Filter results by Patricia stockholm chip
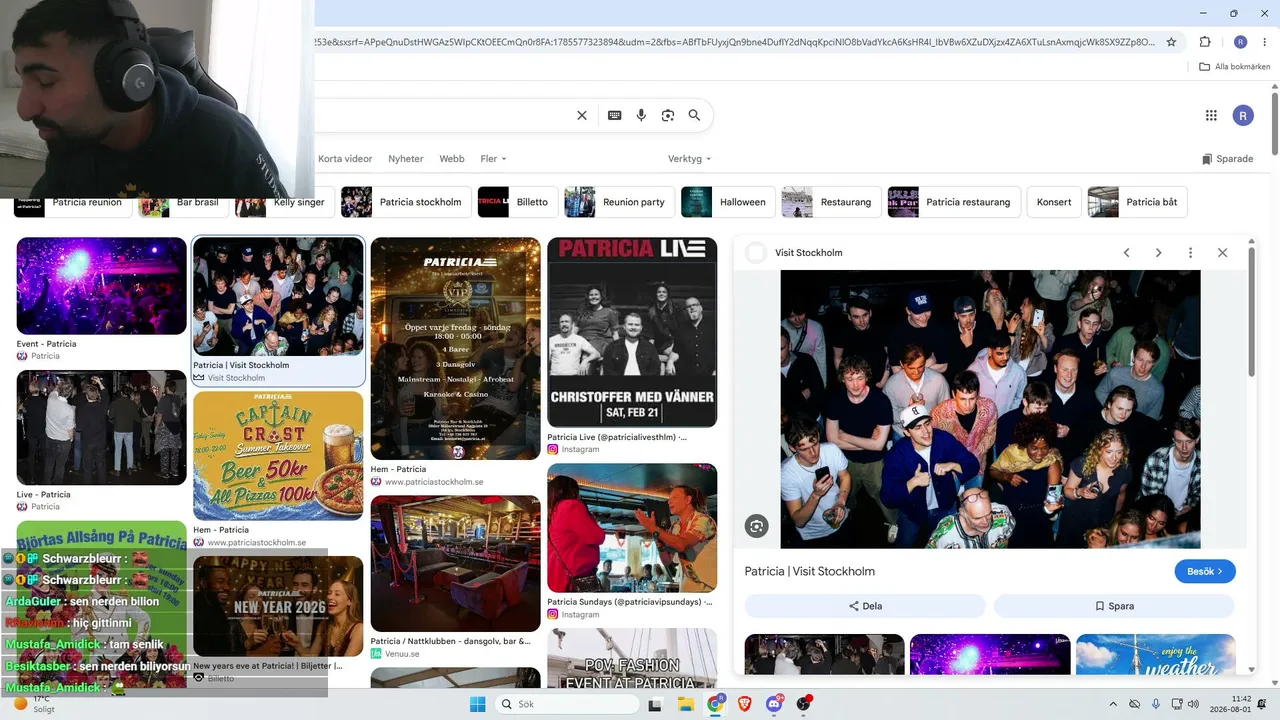The image size is (1280, 720). pyautogui.click(x=406, y=202)
